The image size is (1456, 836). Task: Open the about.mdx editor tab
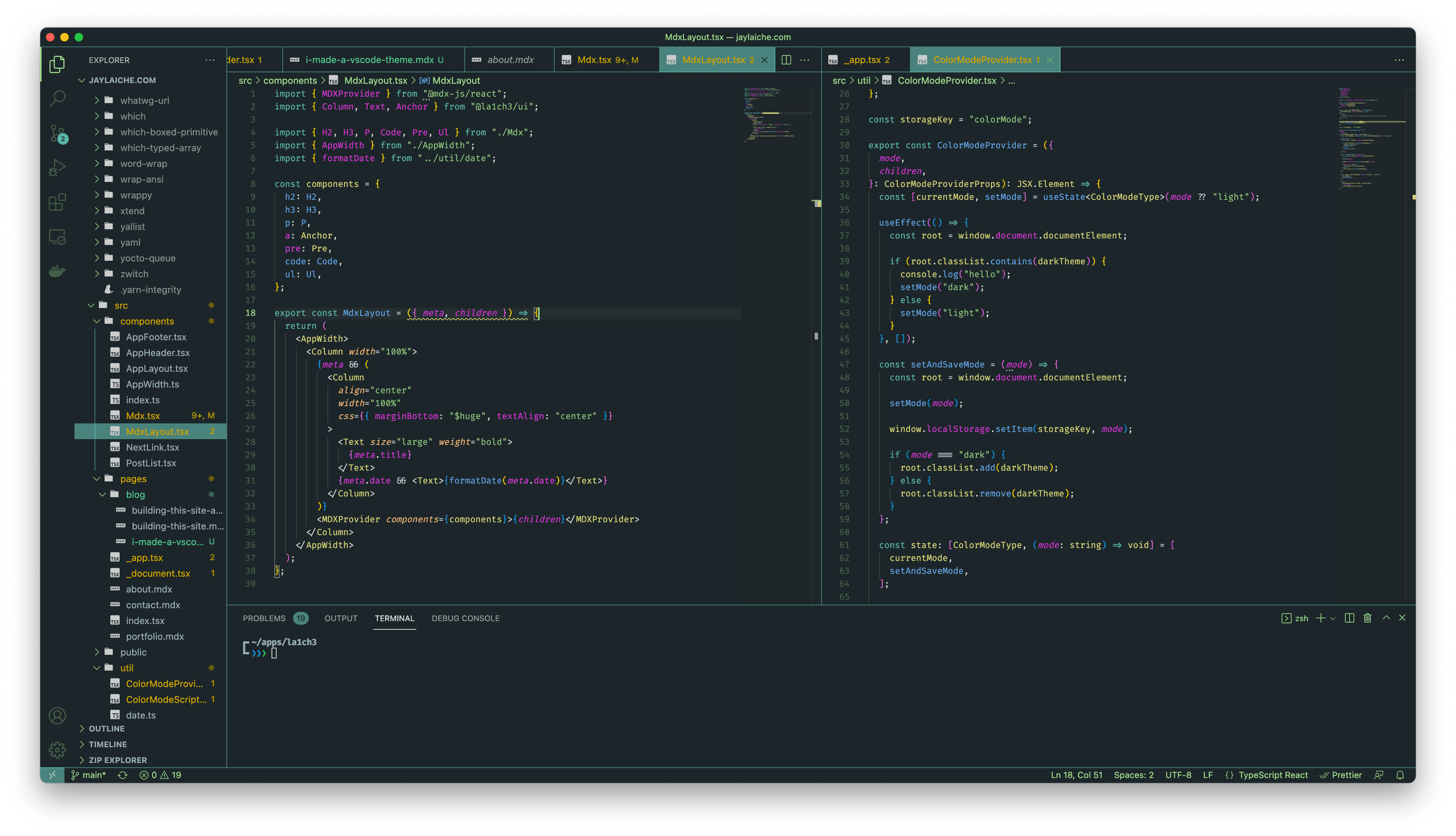point(509,60)
